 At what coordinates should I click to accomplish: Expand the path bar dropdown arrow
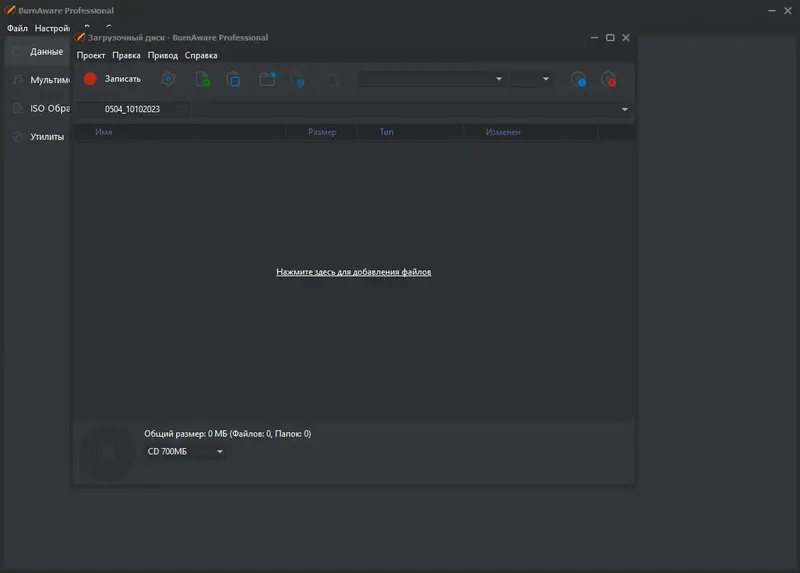coord(624,109)
